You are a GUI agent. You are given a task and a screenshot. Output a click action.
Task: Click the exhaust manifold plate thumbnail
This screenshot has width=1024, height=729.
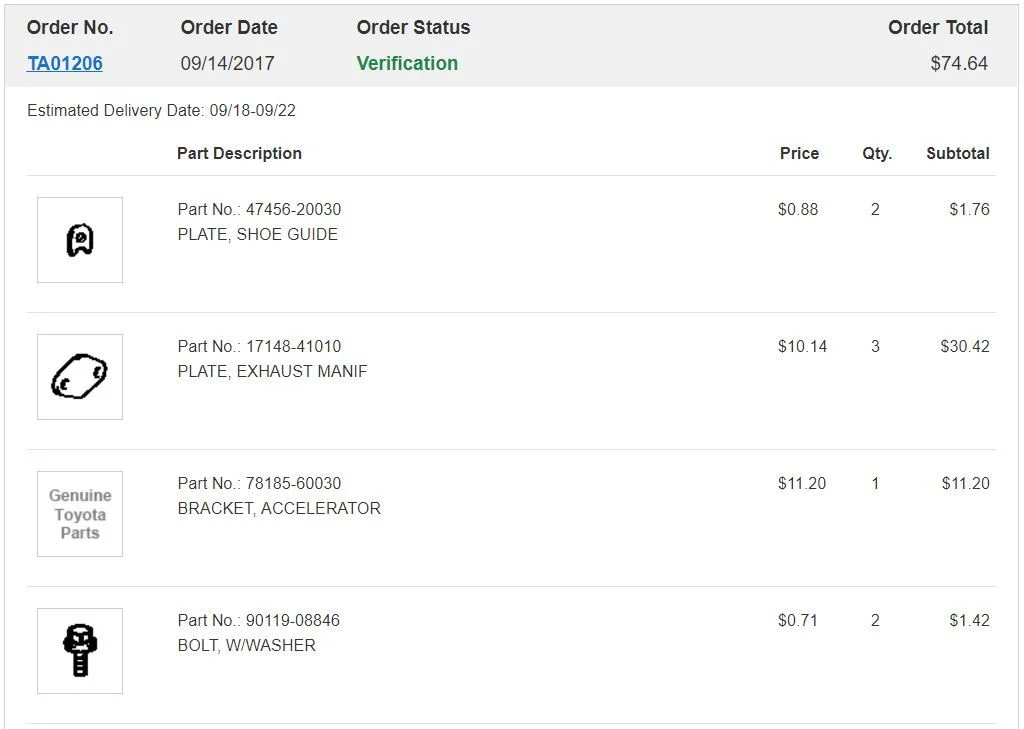(80, 377)
